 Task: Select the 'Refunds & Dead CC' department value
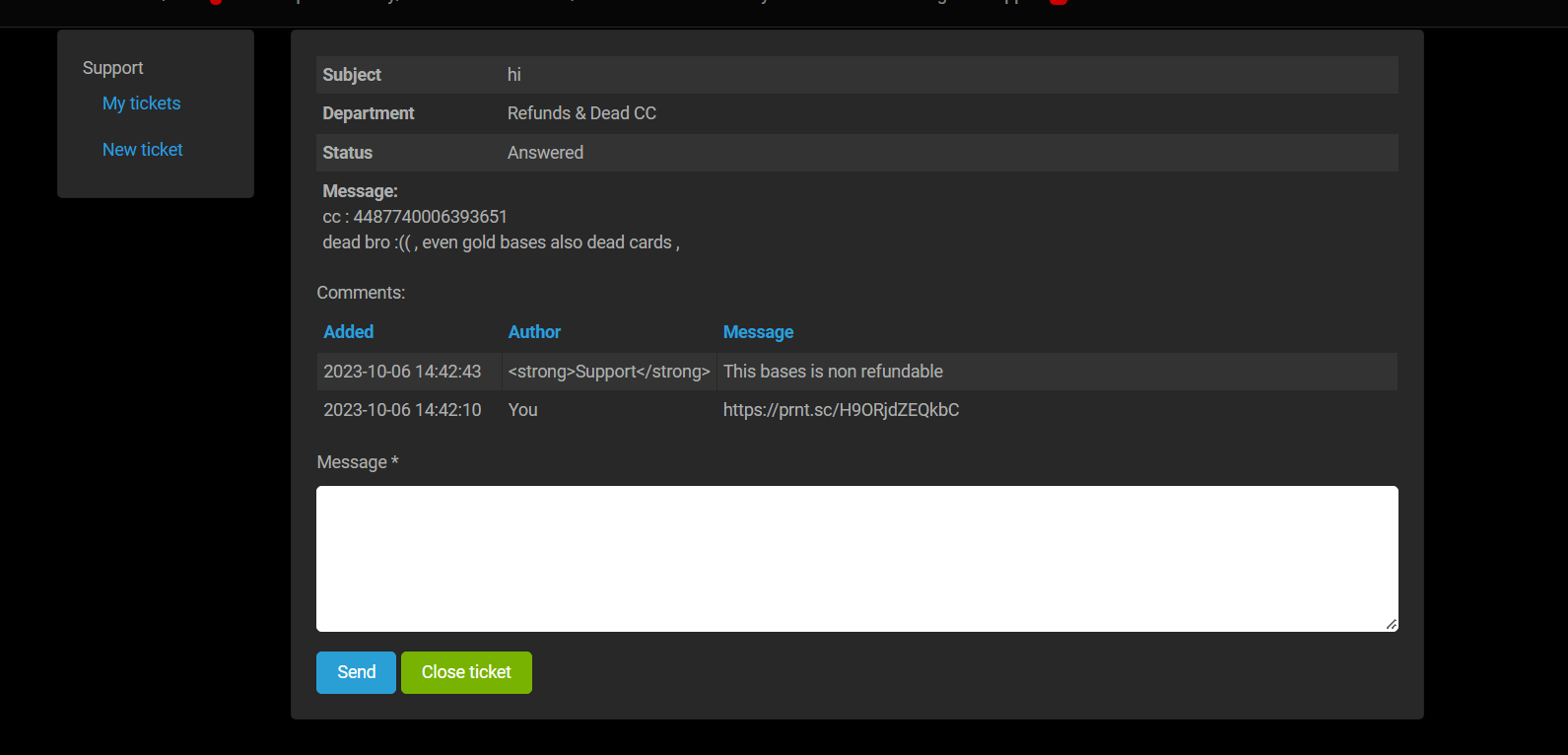581,113
